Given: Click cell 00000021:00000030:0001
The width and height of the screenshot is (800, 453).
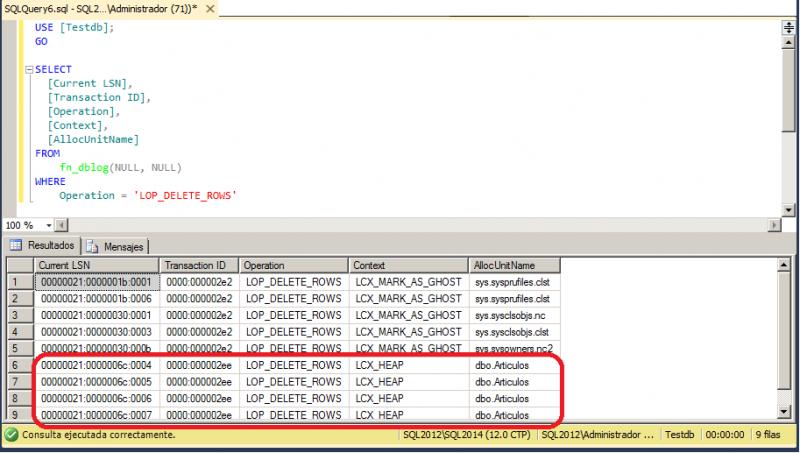Looking at the screenshot, I should tap(97, 315).
